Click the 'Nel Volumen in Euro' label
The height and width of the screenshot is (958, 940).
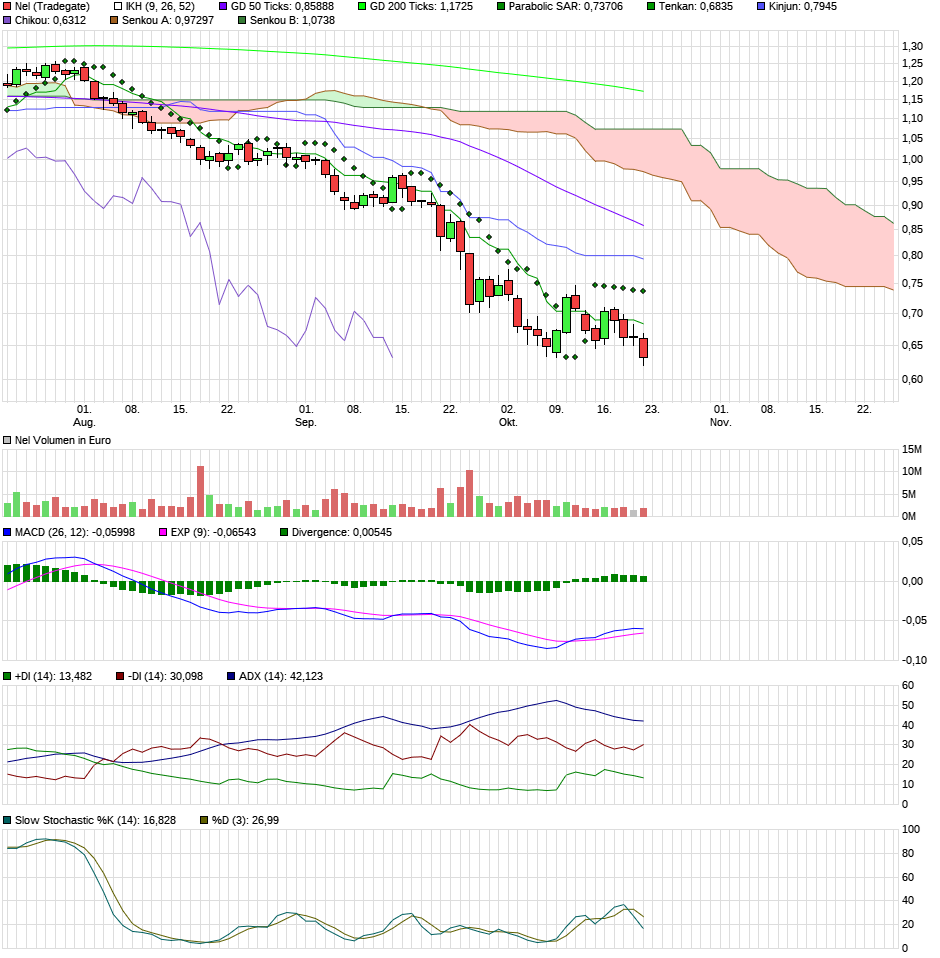[63, 441]
